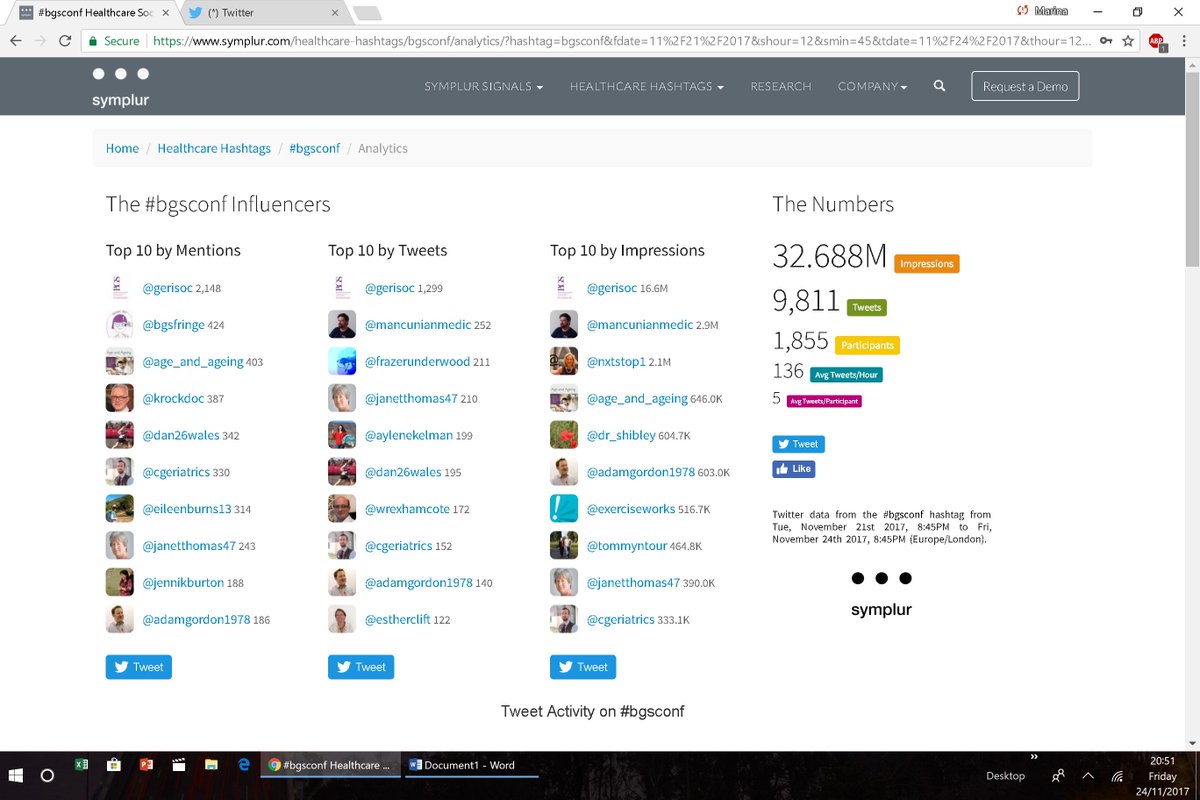
Task: Launch PowerPoint from the taskbar
Action: click(x=146, y=765)
